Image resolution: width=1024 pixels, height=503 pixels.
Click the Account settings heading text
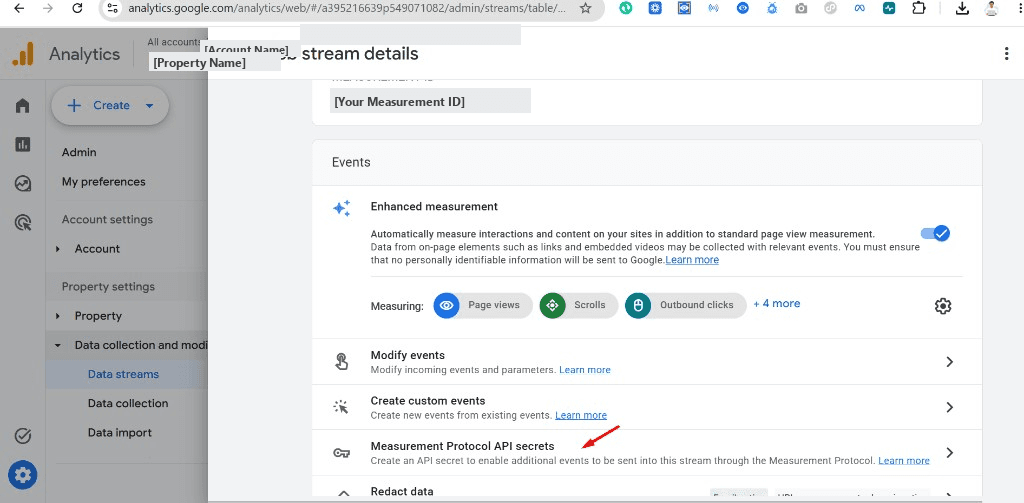pos(107,219)
